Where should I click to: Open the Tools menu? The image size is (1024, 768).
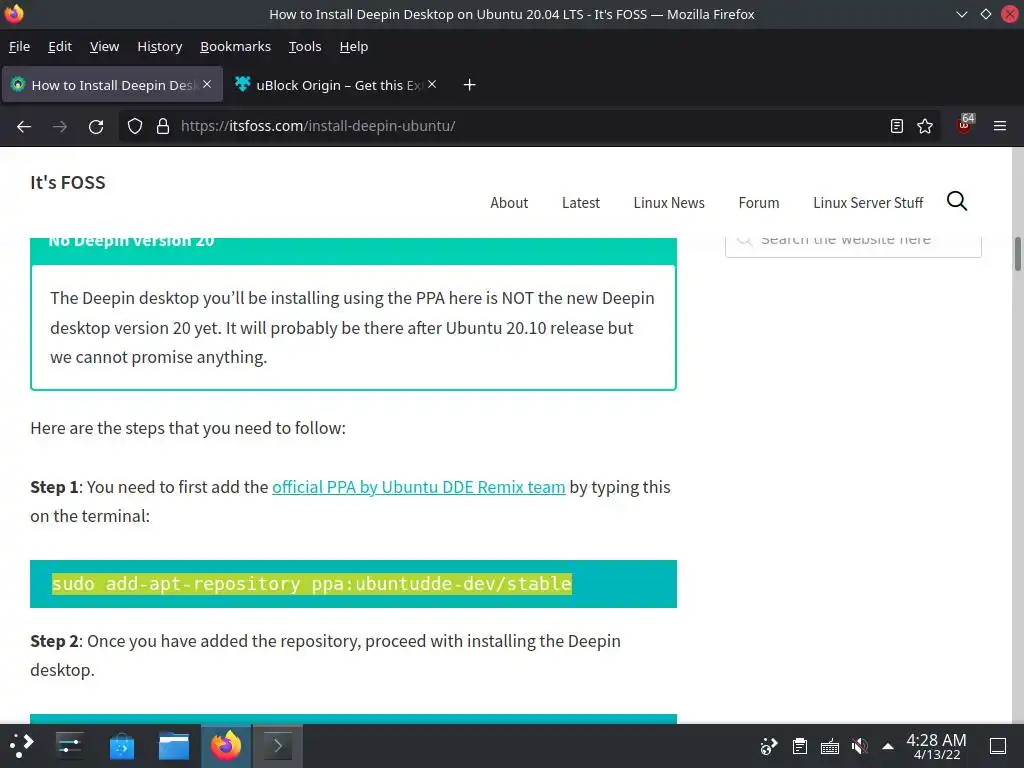click(305, 46)
